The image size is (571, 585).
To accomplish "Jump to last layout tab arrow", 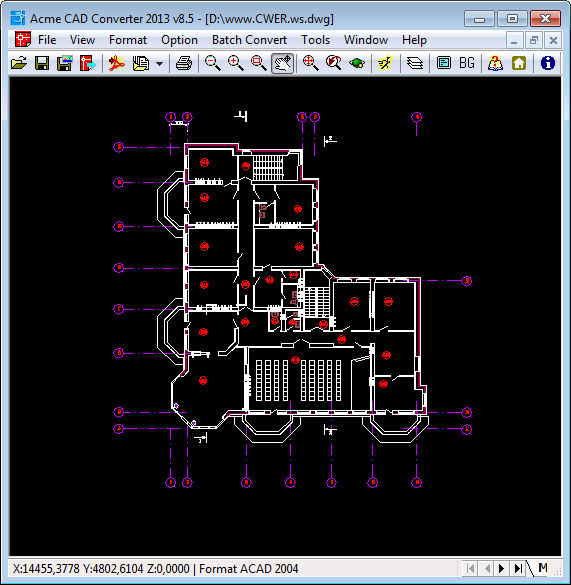I will click(x=518, y=569).
